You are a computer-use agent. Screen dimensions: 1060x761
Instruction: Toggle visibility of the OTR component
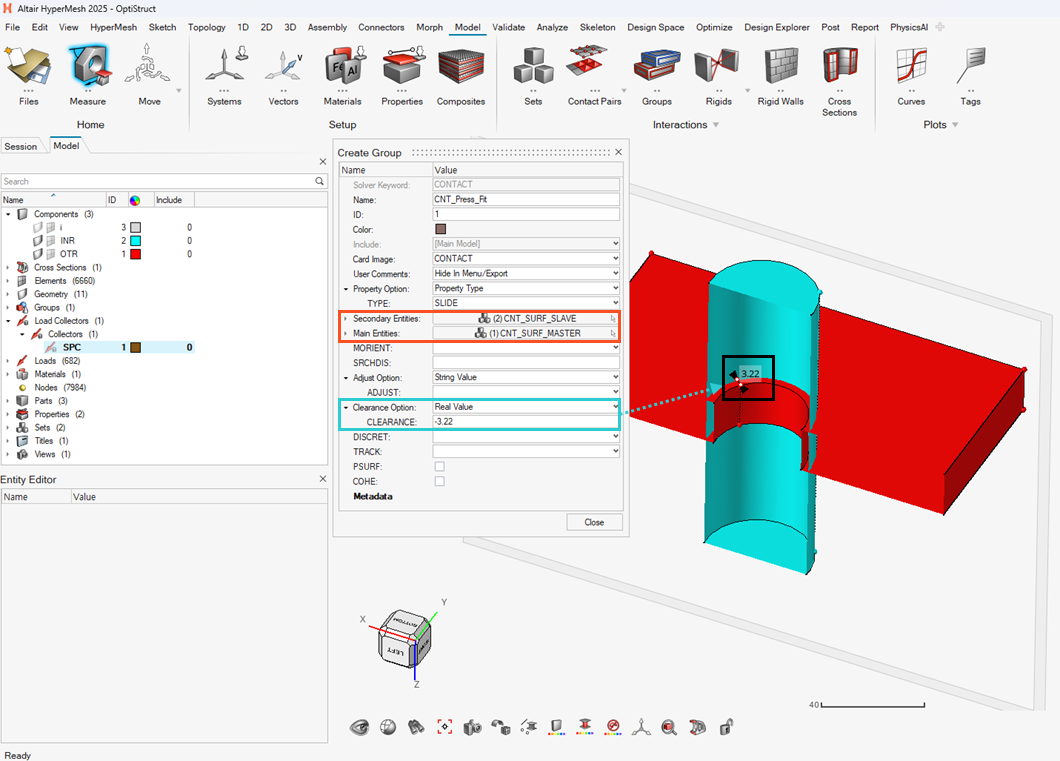tap(38, 254)
